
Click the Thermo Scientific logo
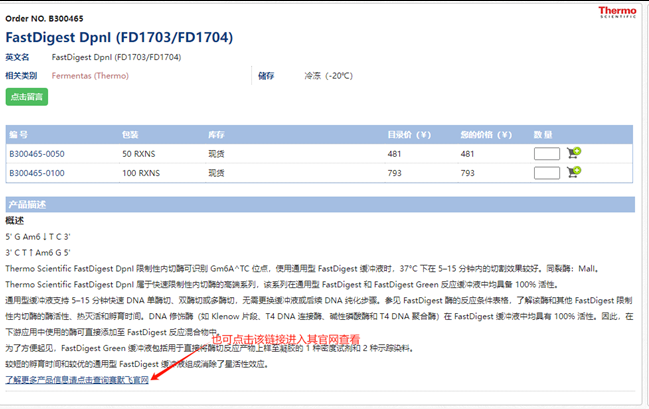click(617, 12)
